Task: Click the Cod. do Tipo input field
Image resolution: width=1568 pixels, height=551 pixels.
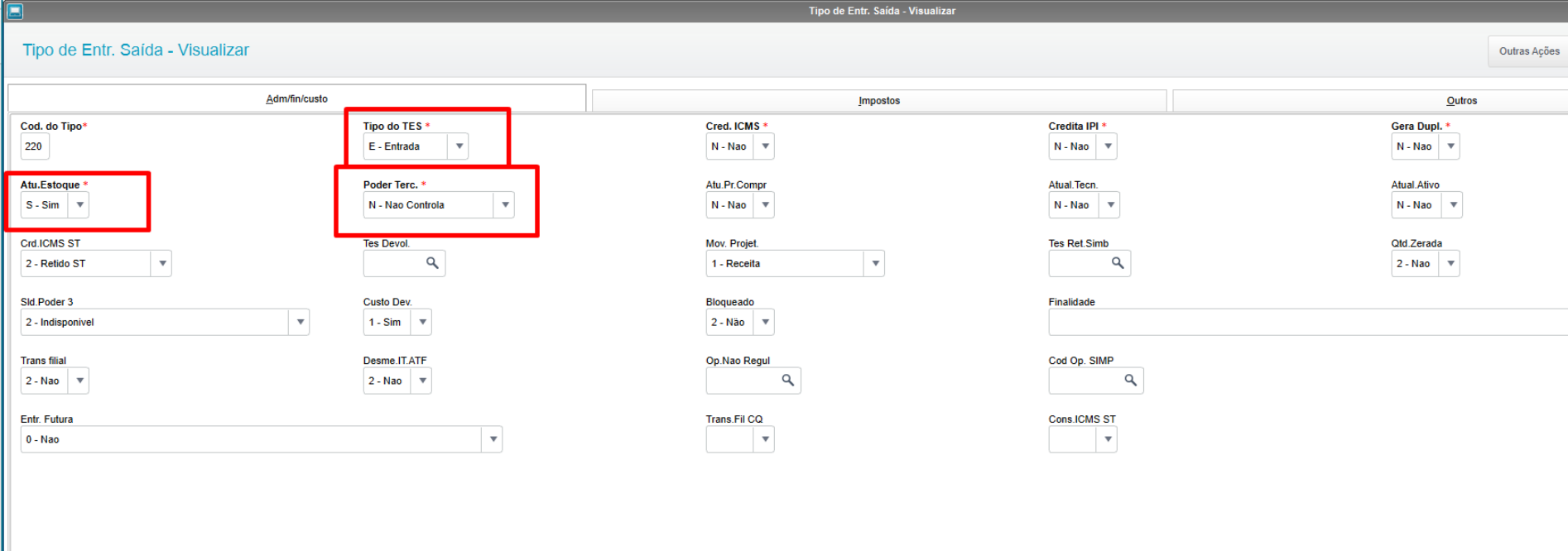Action: point(34,146)
